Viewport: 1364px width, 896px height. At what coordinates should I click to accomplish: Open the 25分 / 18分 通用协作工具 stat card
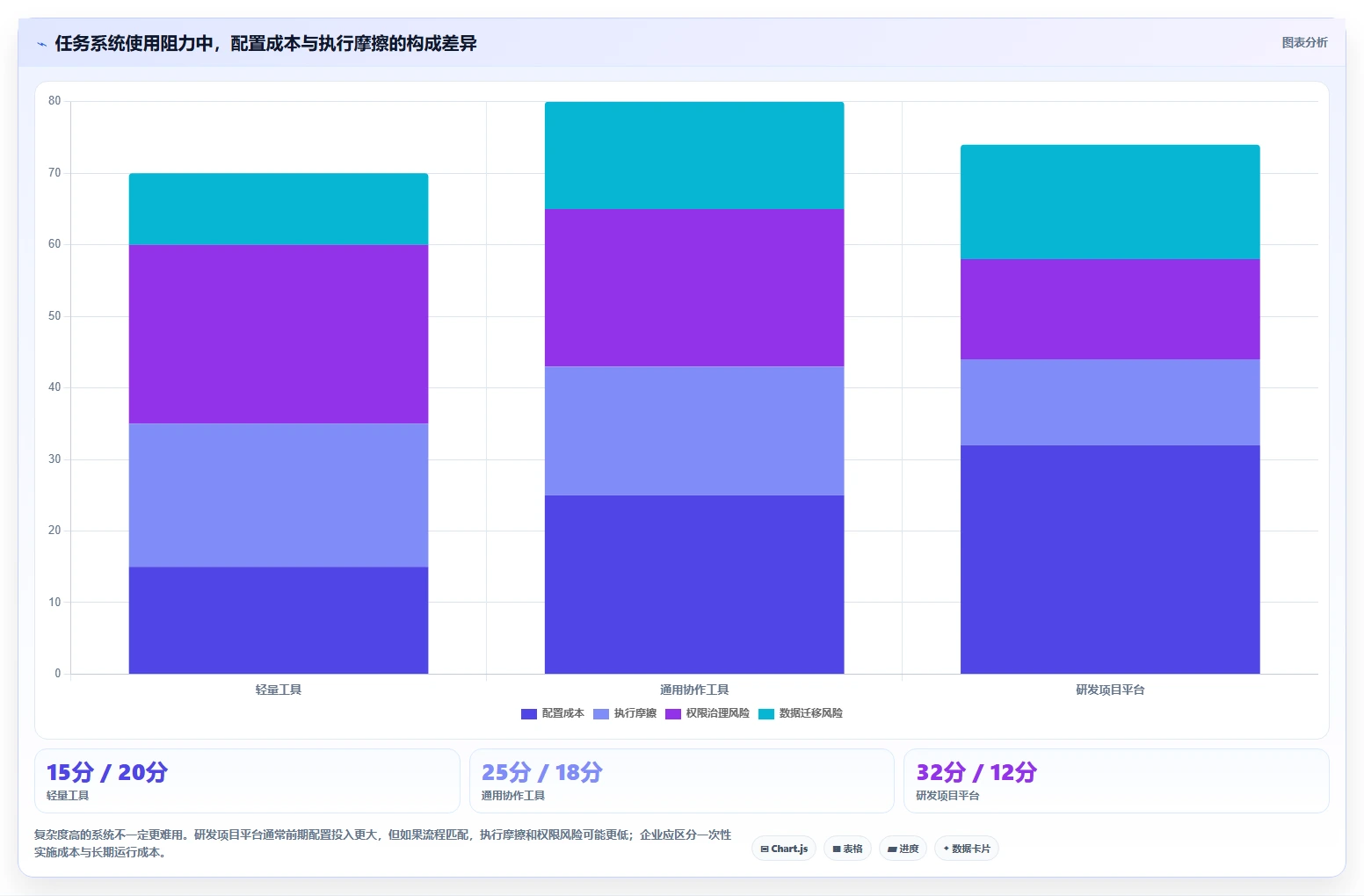click(x=682, y=781)
